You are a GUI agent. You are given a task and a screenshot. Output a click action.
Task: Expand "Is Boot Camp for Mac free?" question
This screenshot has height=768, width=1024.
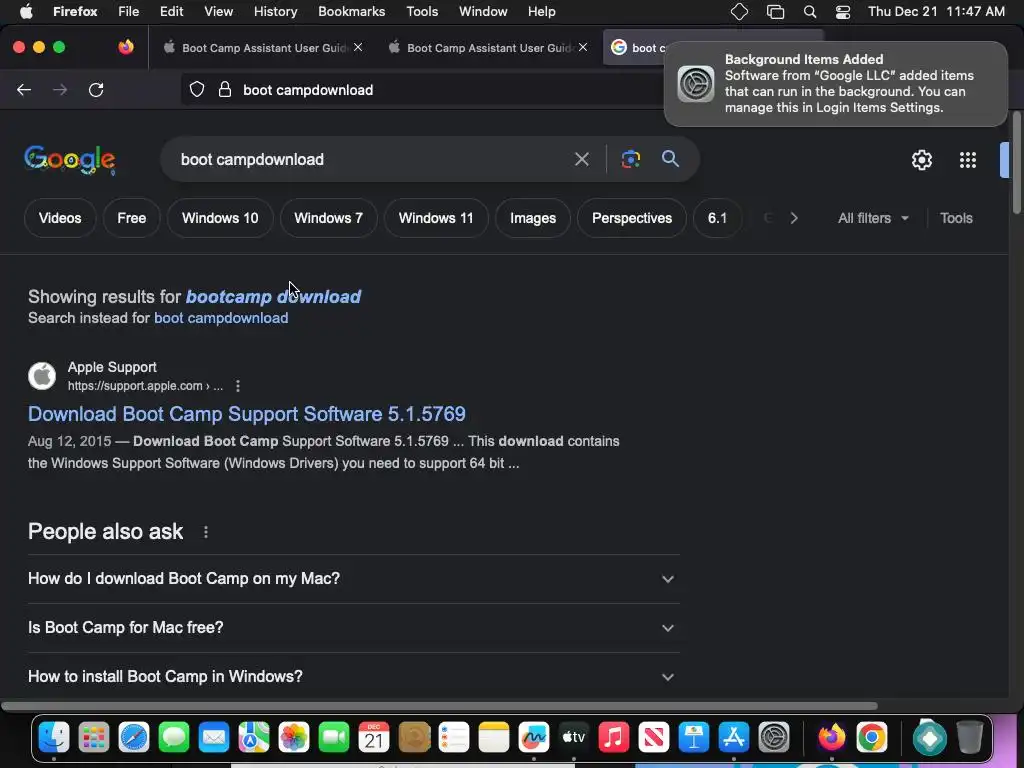(x=353, y=628)
